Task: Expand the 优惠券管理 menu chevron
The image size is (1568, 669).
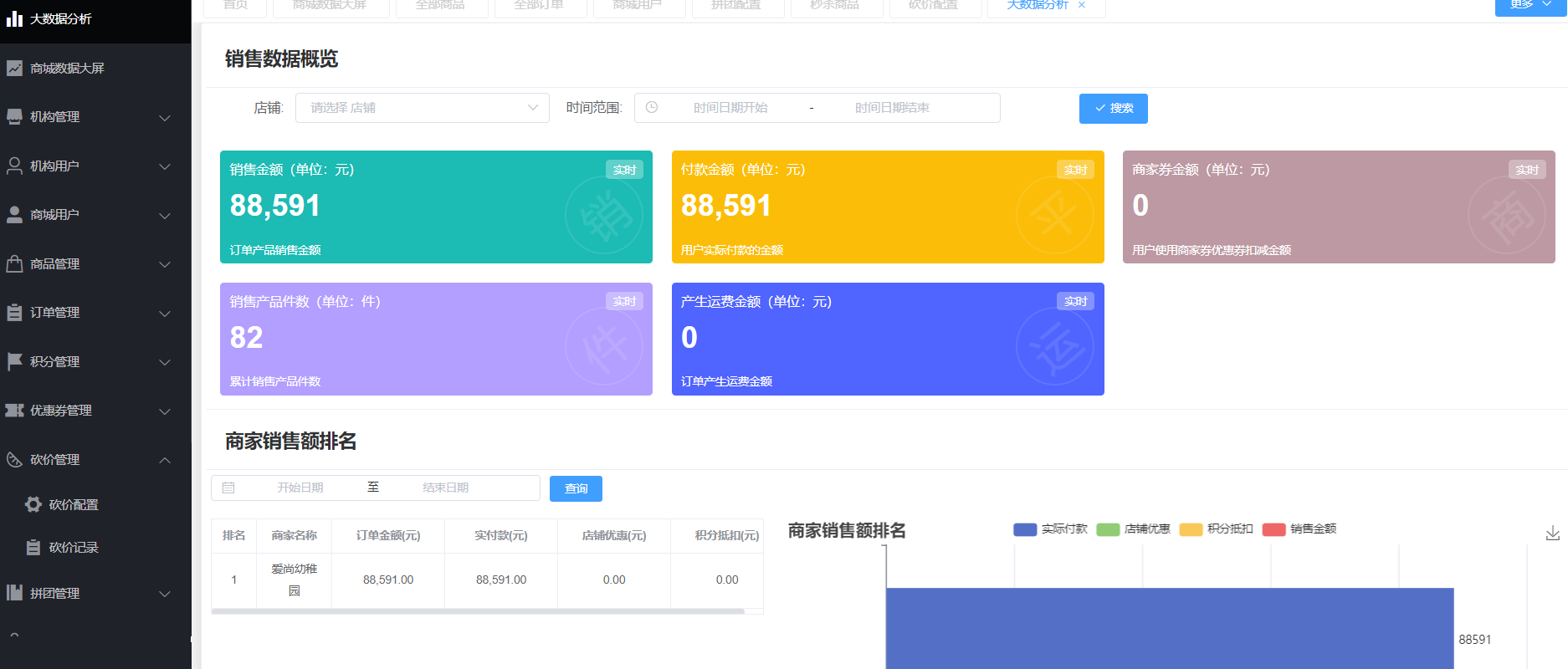Action: coord(165,411)
